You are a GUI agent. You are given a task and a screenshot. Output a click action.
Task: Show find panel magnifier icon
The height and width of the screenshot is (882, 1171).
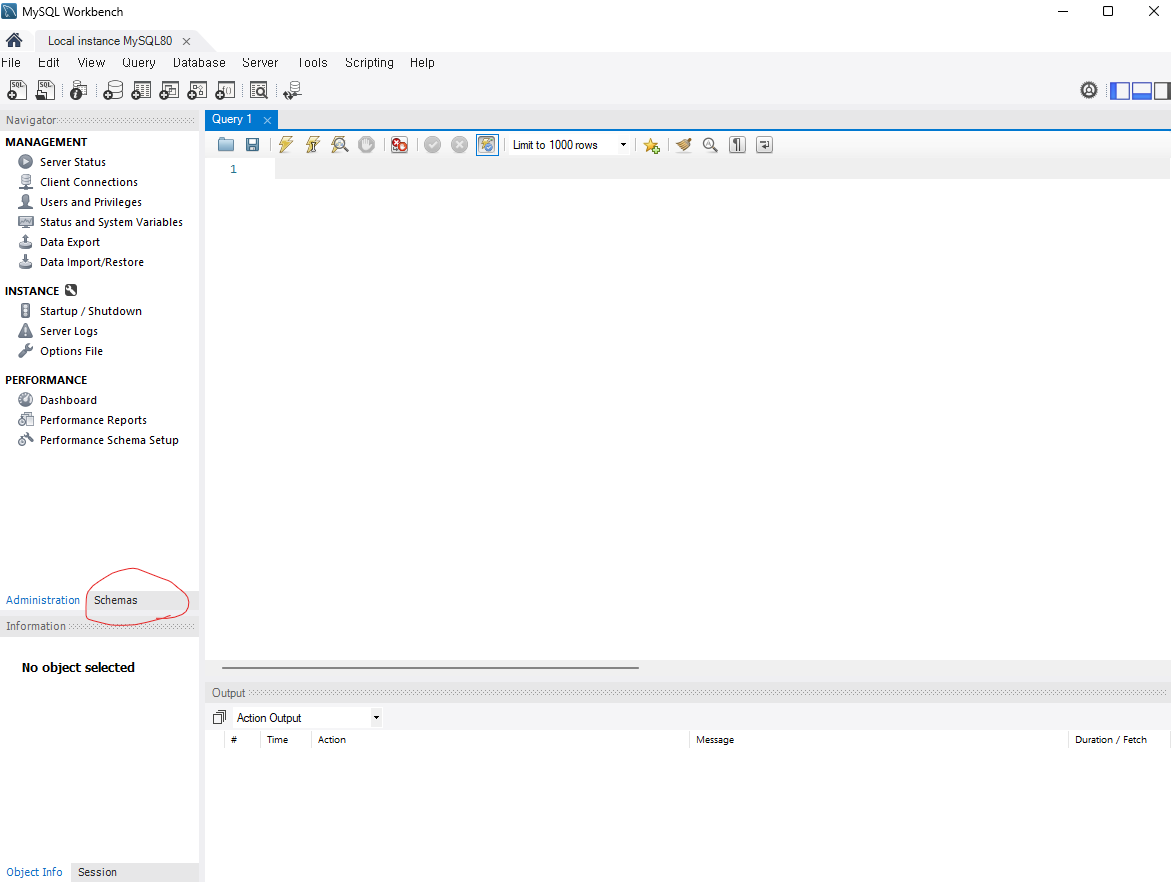point(710,145)
